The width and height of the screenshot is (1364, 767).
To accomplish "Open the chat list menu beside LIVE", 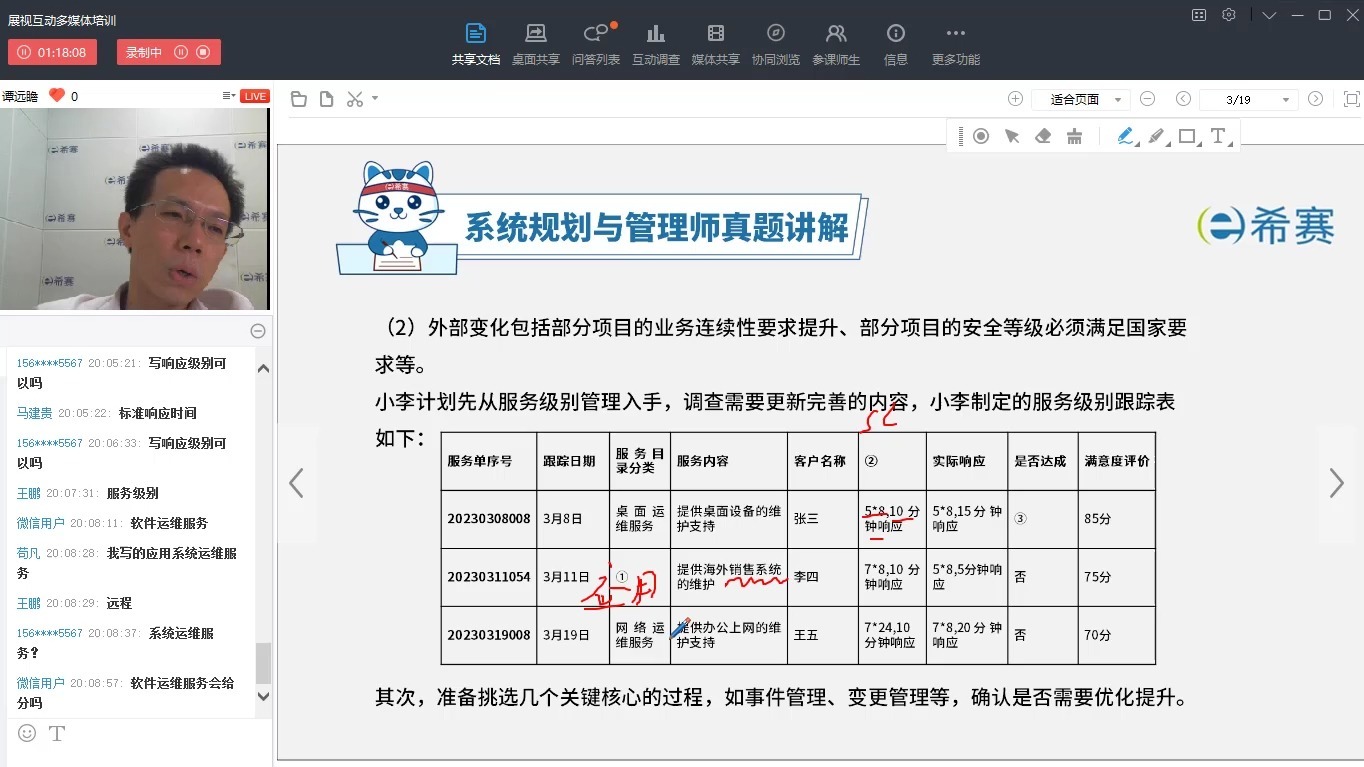I will 228,95.
